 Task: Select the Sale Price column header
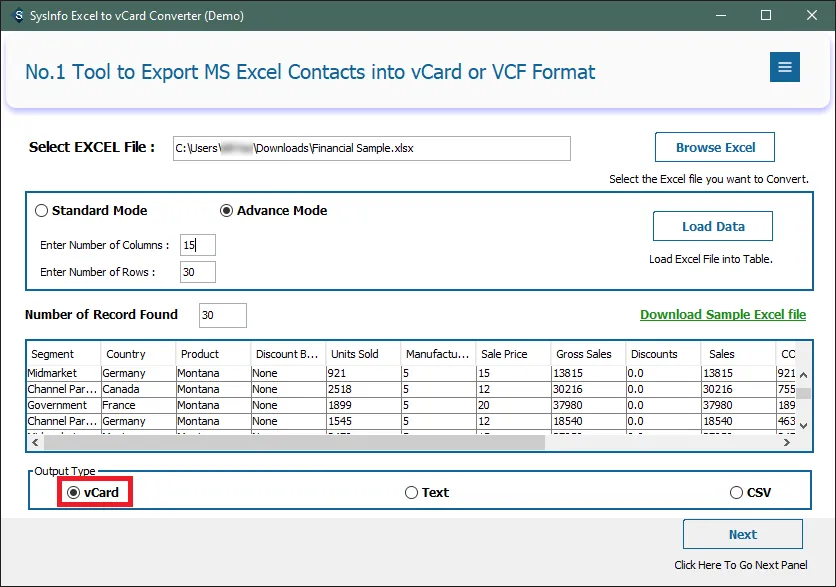[x=513, y=354]
